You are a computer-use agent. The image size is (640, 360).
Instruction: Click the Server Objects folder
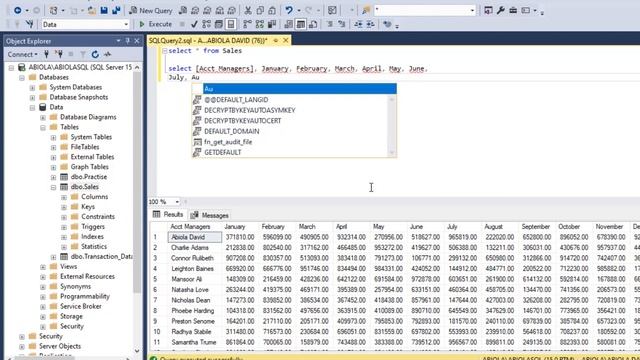(60, 346)
